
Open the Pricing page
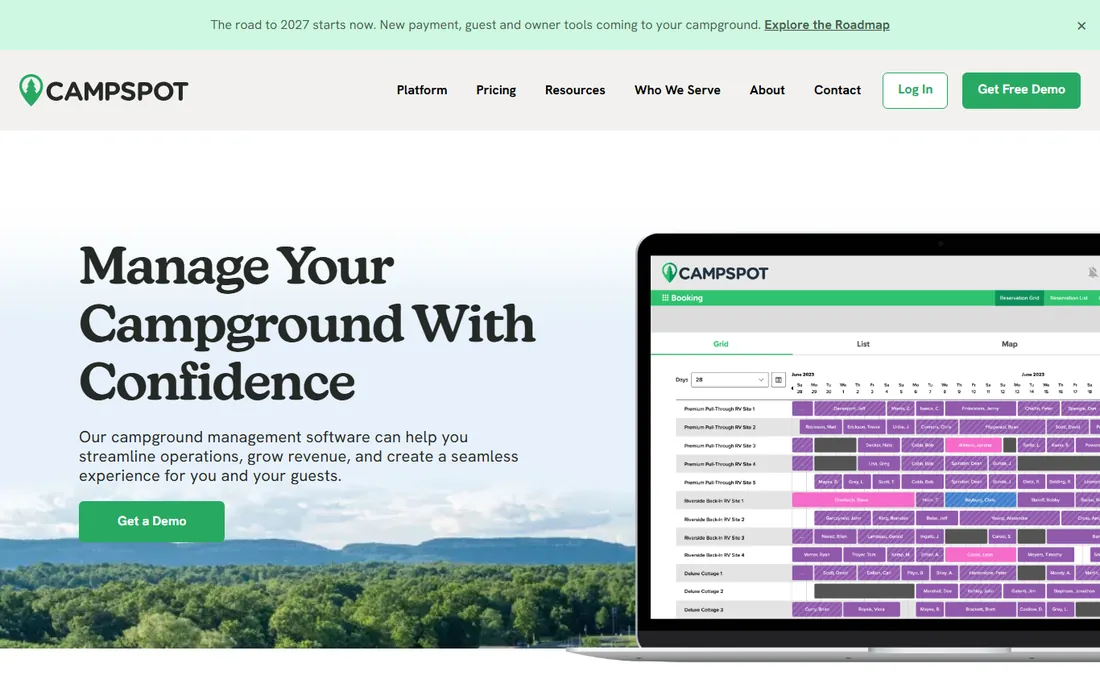tap(496, 90)
